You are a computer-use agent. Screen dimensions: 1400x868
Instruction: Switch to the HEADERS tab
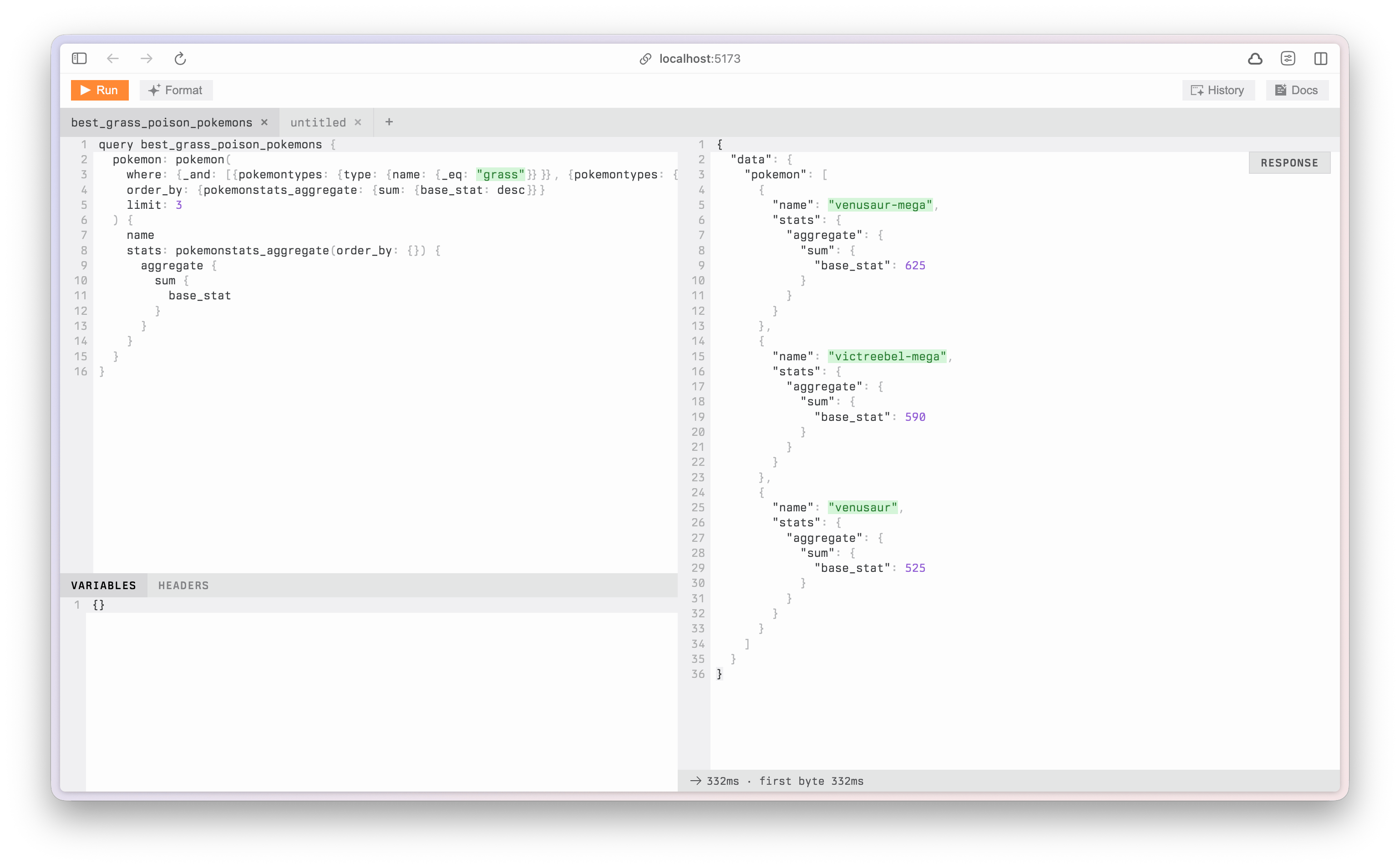click(x=183, y=585)
